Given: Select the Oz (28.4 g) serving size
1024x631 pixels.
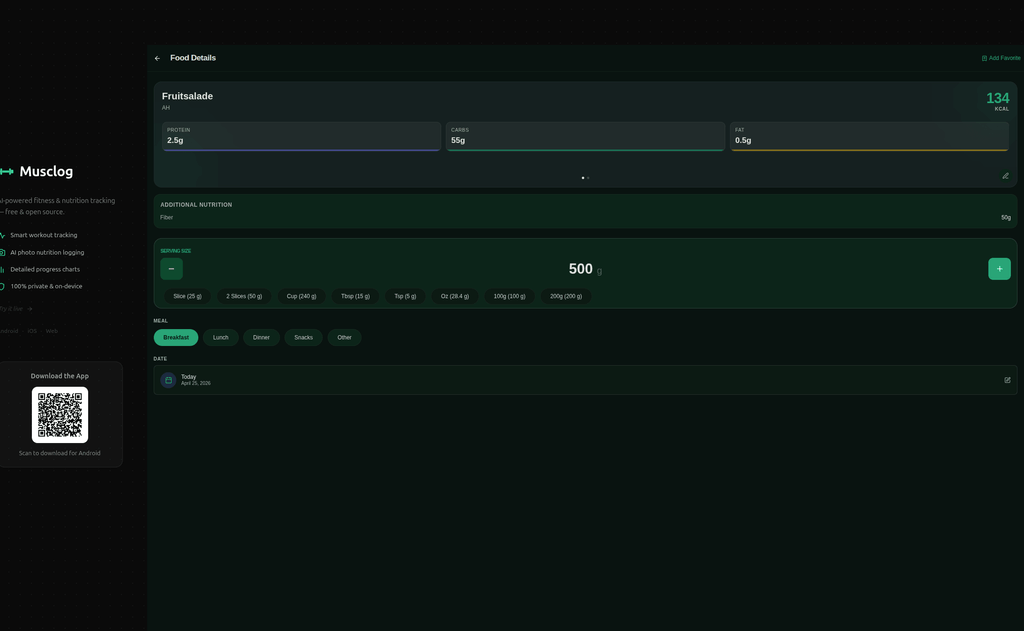Looking at the screenshot, I should tap(454, 296).
